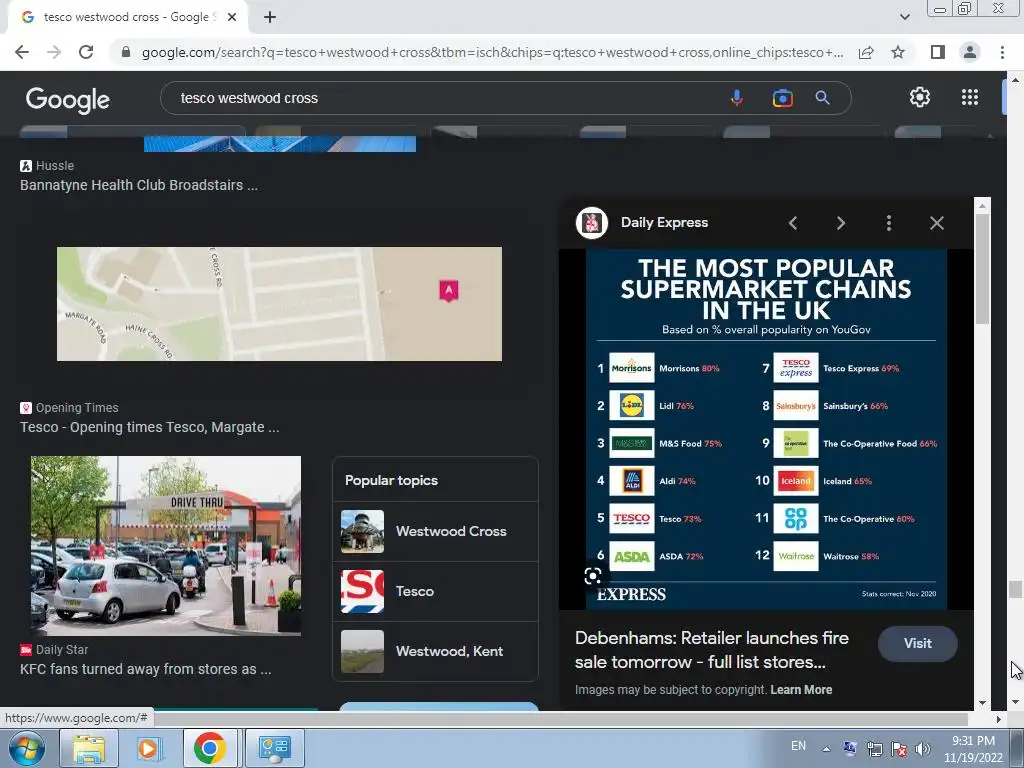Select Westwood Cross popular topic
The height and width of the screenshot is (768, 1024).
coord(435,532)
